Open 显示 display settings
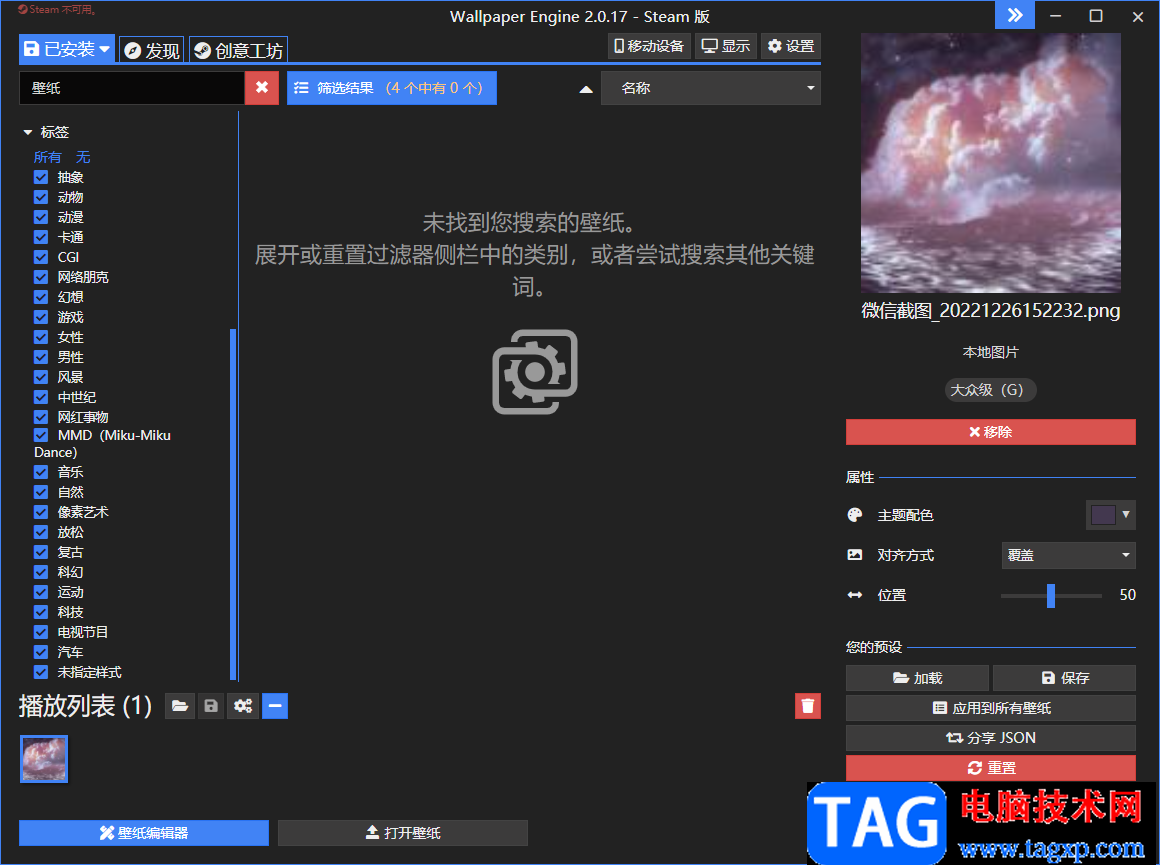 tap(726, 46)
